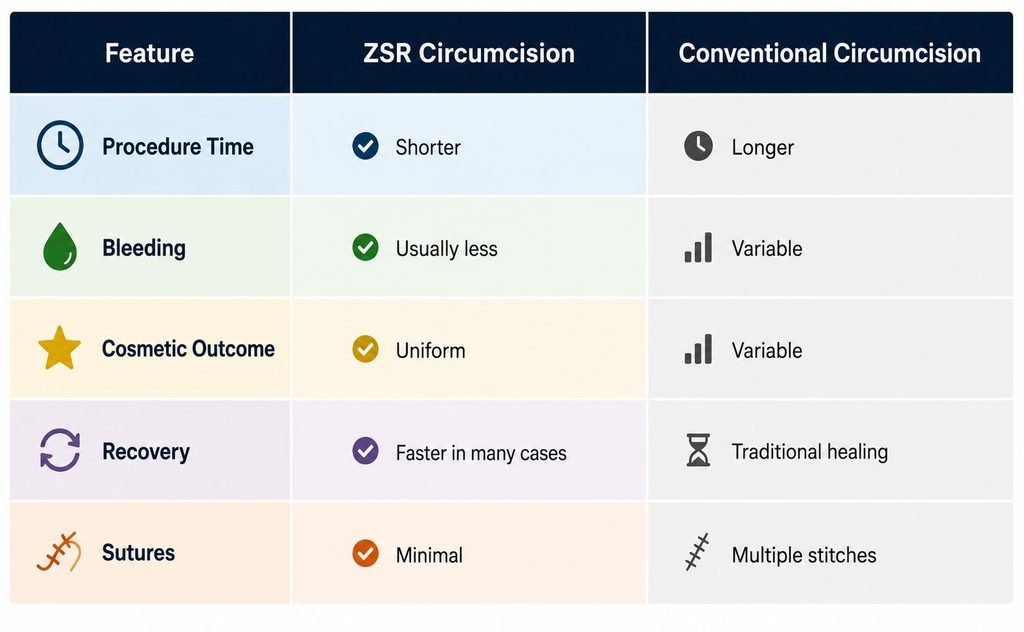Click the gray clock icon next to Longer

(x=698, y=146)
